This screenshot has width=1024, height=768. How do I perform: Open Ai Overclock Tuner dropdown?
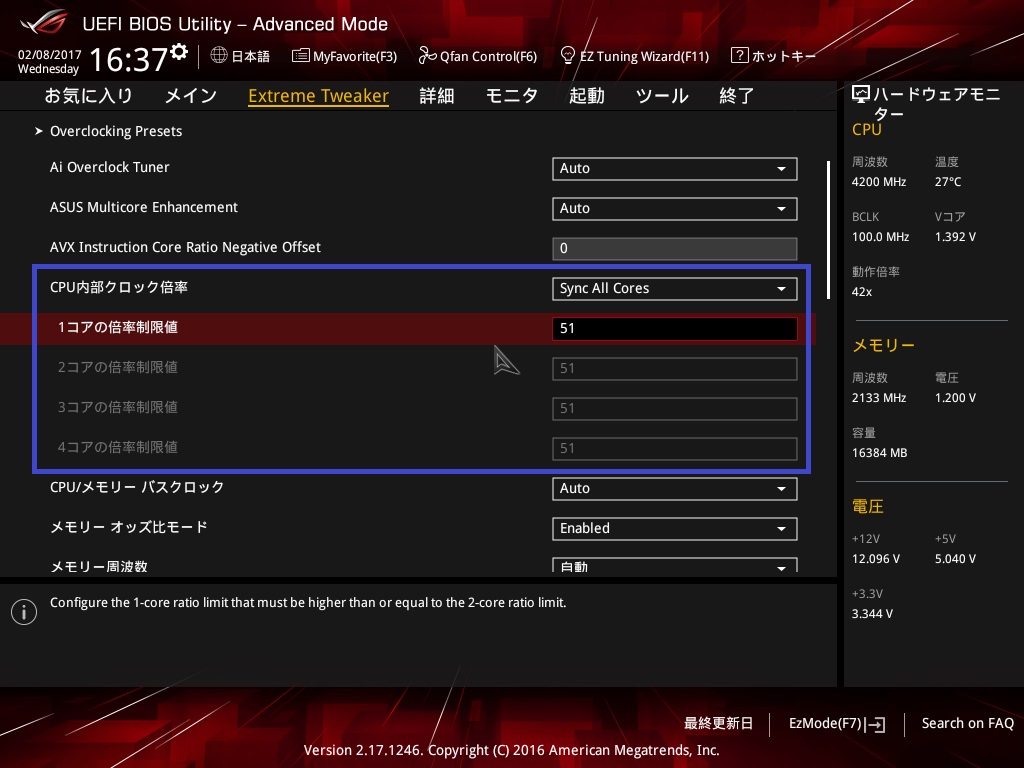coord(674,168)
